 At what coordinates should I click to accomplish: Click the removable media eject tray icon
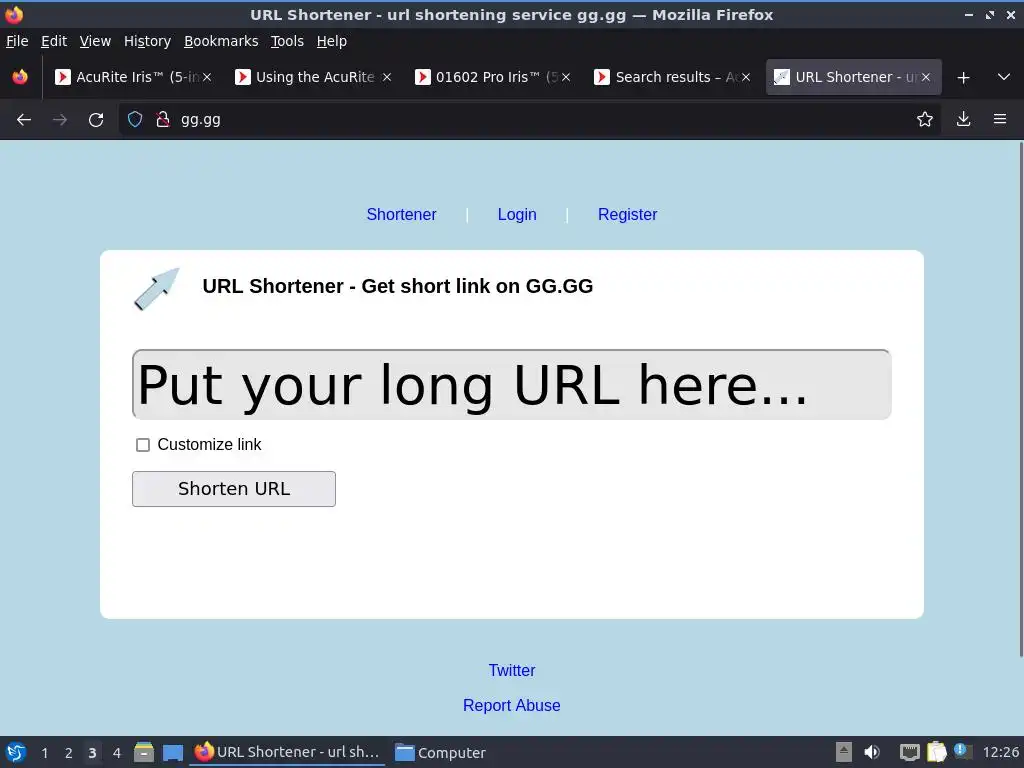click(x=844, y=752)
